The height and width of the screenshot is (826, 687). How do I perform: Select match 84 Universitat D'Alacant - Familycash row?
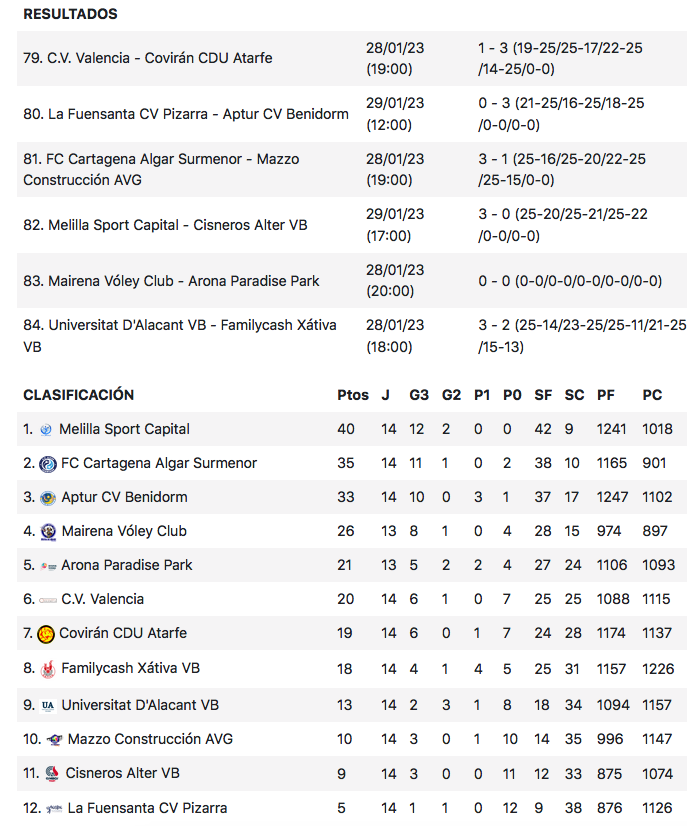(x=180, y=336)
